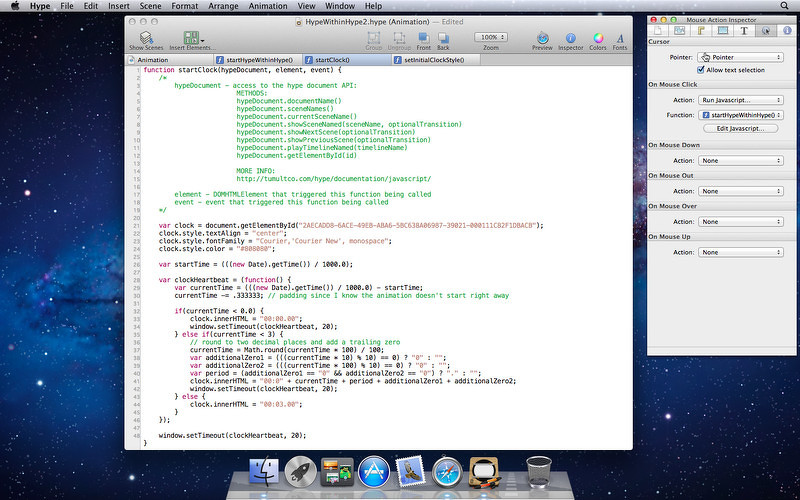This screenshot has width=800, height=500.
Task: Open the App Store from the Dock
Action: click(x=374, y=471)
